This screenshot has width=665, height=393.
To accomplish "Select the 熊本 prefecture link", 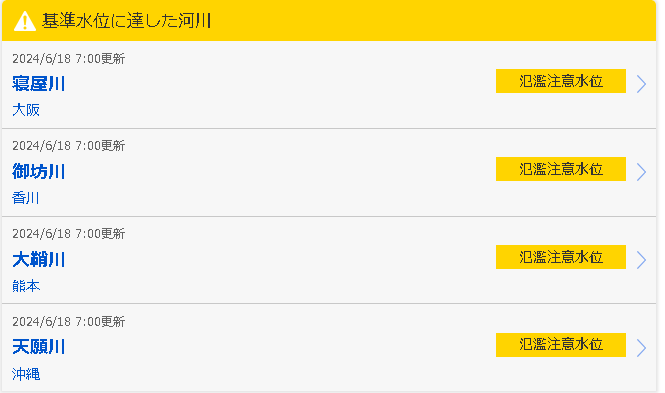I will pyautogui.click(x=26, y=286).
